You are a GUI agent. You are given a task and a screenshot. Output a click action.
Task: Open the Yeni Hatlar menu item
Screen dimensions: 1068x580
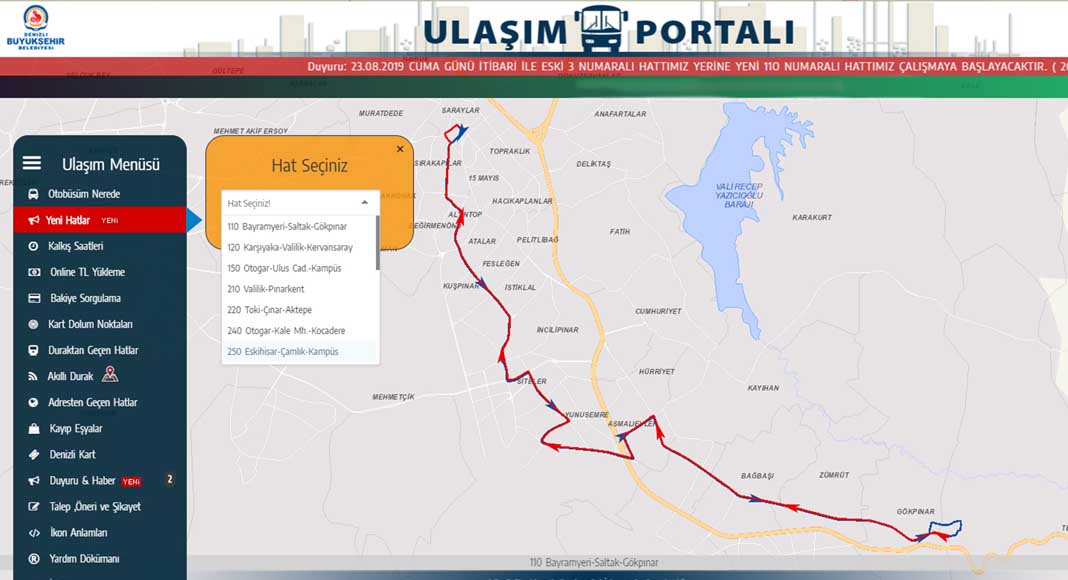click(x=68, y=220)
